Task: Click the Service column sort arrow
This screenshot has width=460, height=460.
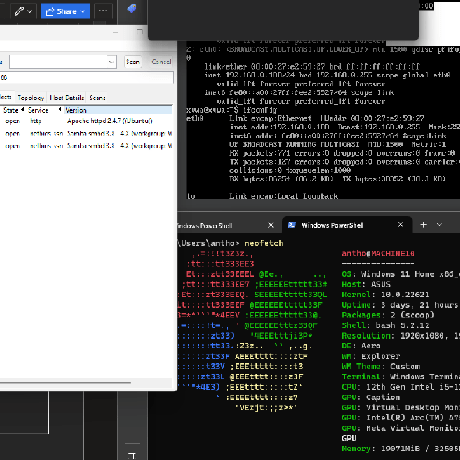Action: [60, 109]
